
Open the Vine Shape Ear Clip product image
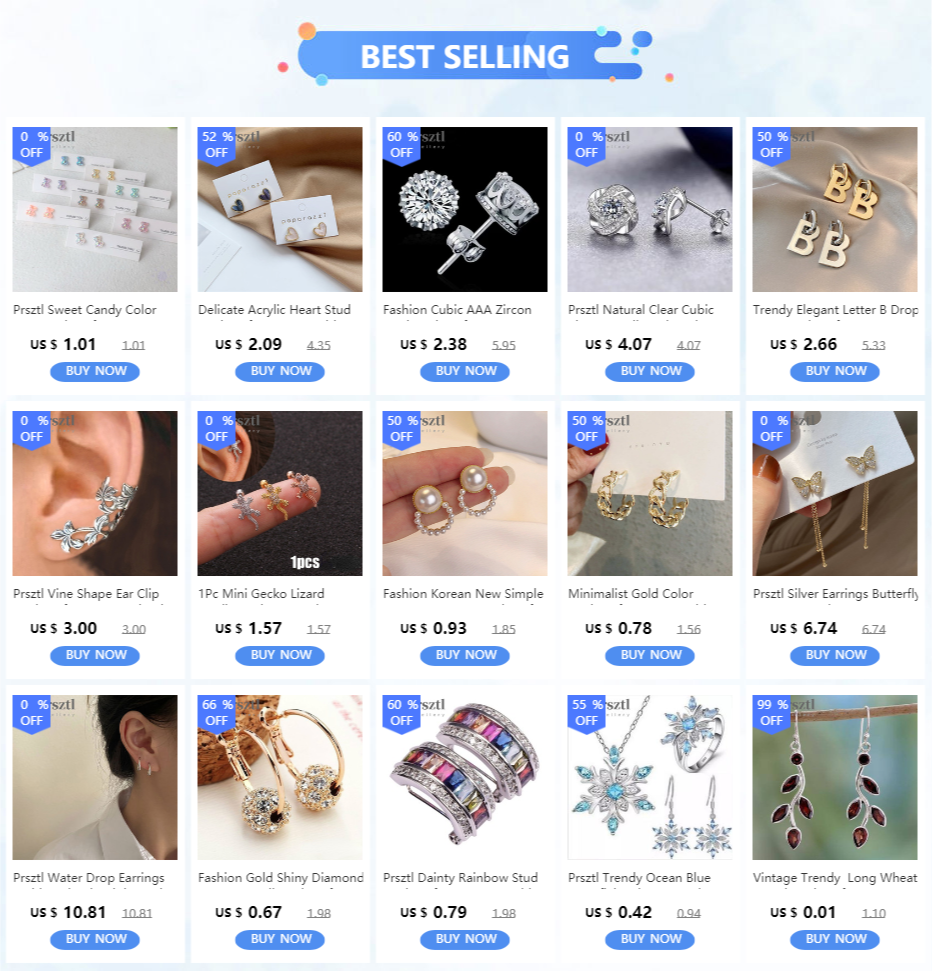[x=95, y=493]
